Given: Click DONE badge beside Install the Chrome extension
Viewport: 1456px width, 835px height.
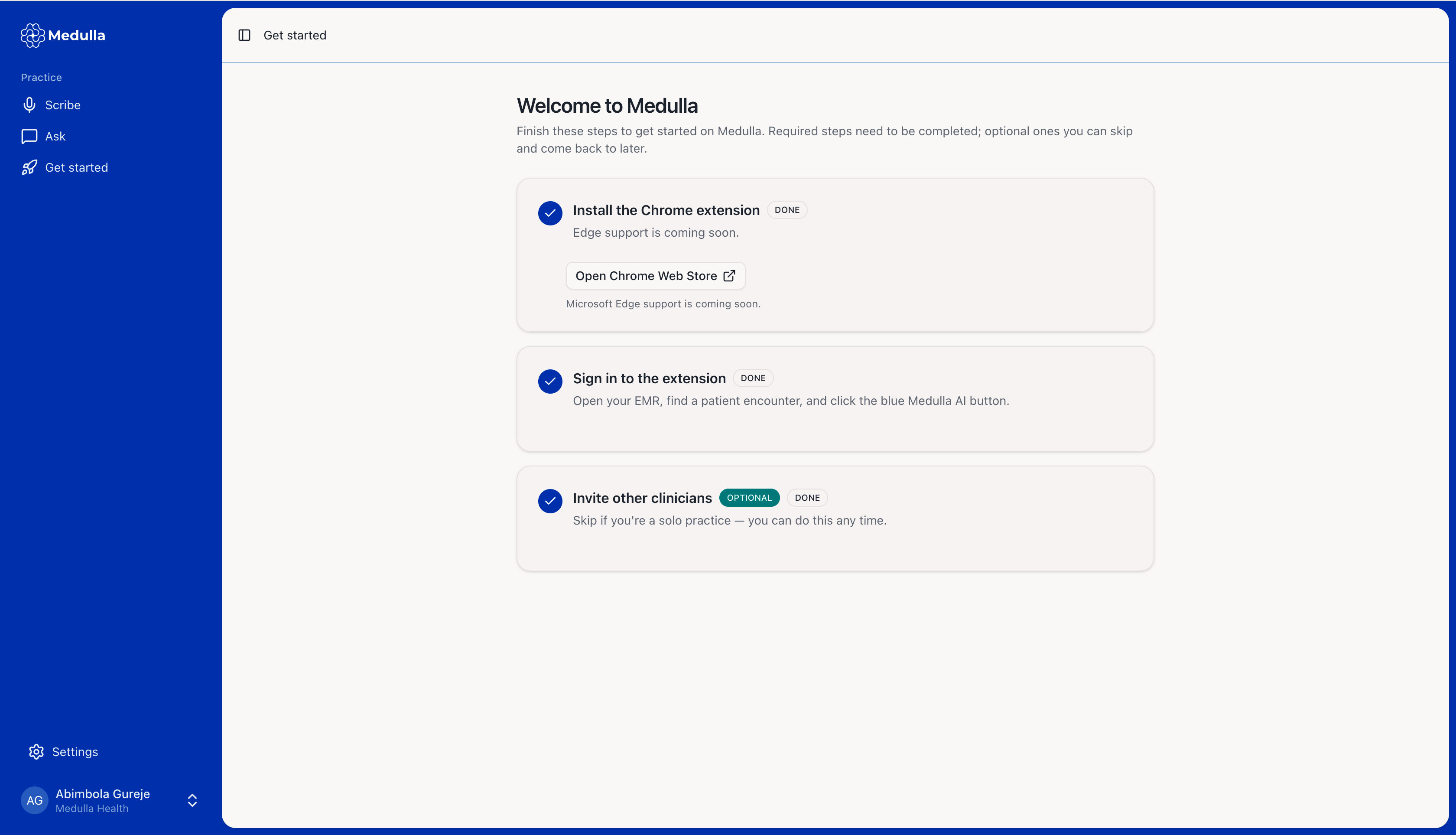Looking at the screenshot, I should (x=787, y=210).
